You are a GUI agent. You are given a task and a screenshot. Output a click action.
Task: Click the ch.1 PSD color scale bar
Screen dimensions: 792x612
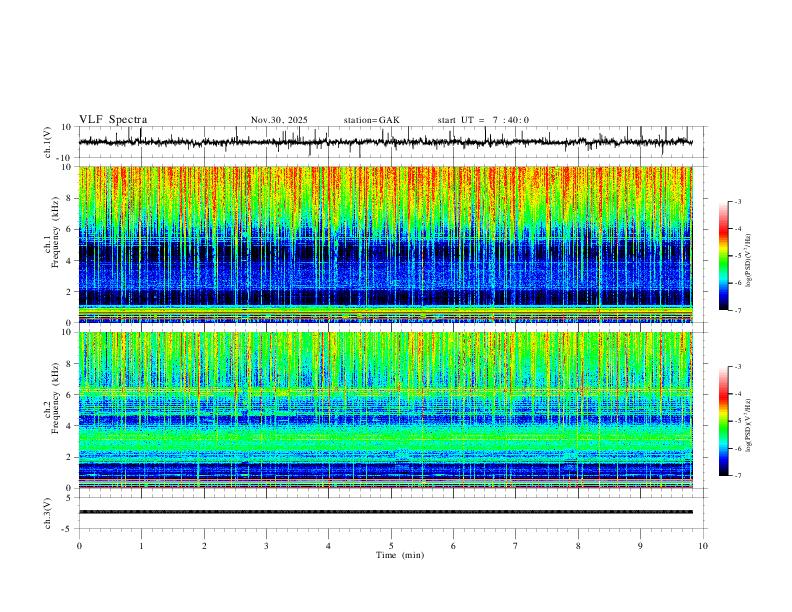coord(723,256)
